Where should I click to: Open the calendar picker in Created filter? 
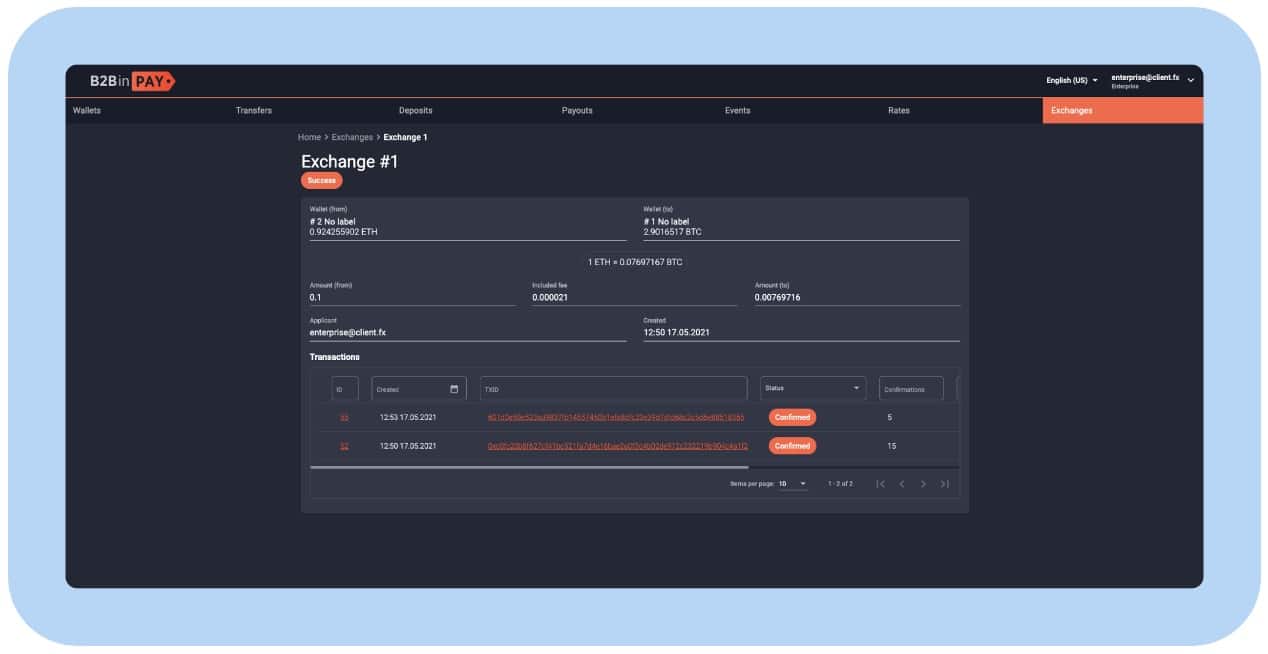454,389
